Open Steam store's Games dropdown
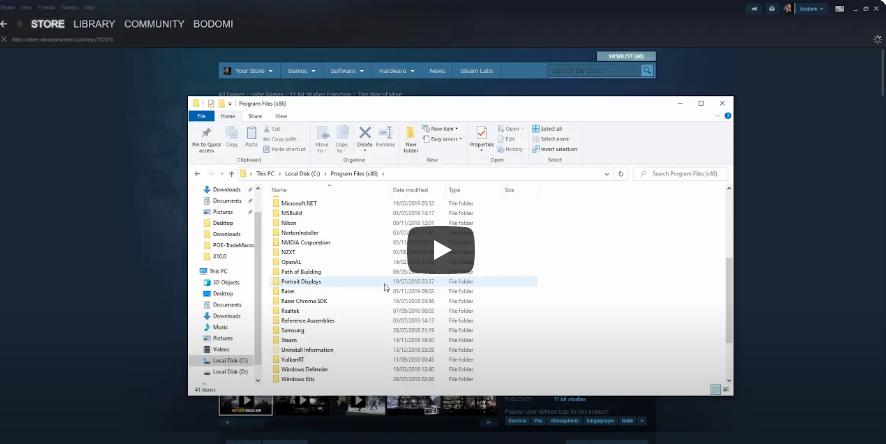 click(301, 71)
